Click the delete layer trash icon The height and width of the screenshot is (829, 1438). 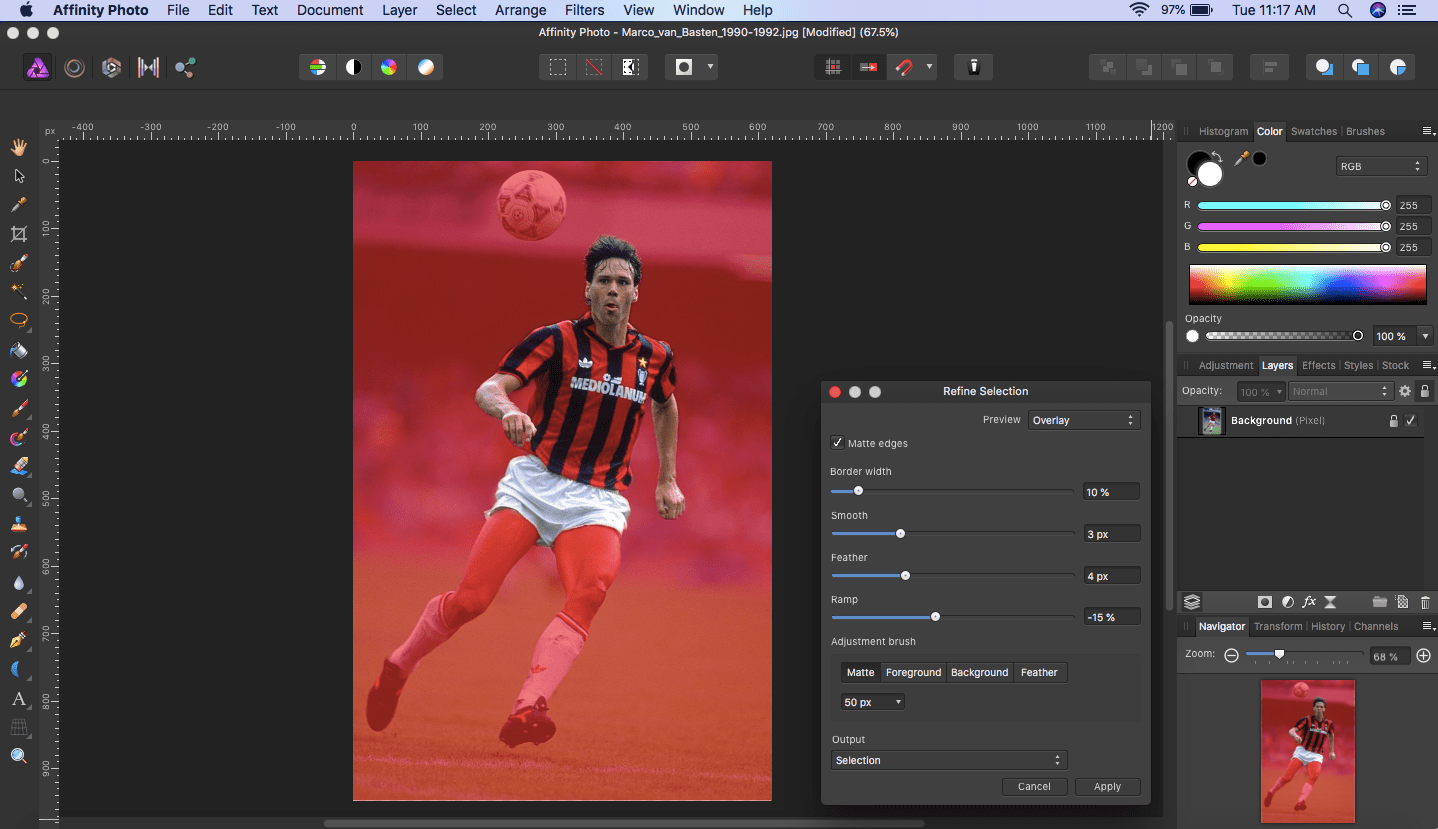pos(1425,602)
